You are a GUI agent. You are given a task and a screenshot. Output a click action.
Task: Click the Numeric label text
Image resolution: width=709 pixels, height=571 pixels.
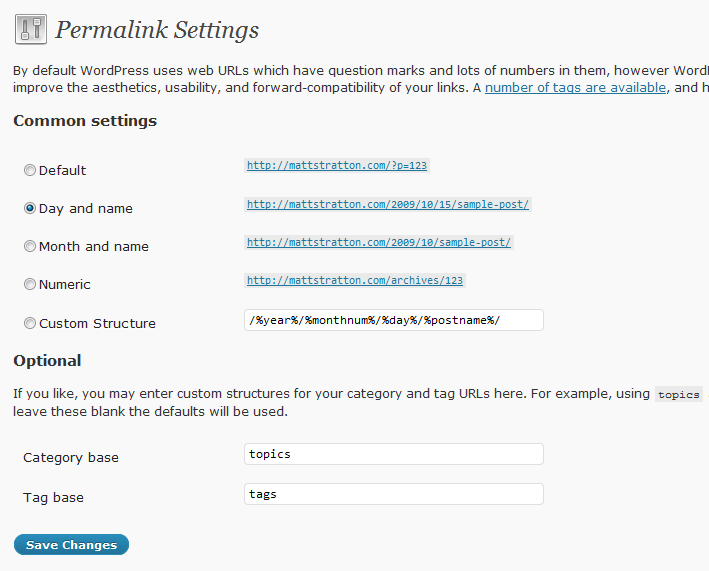(x=65, y=284)
